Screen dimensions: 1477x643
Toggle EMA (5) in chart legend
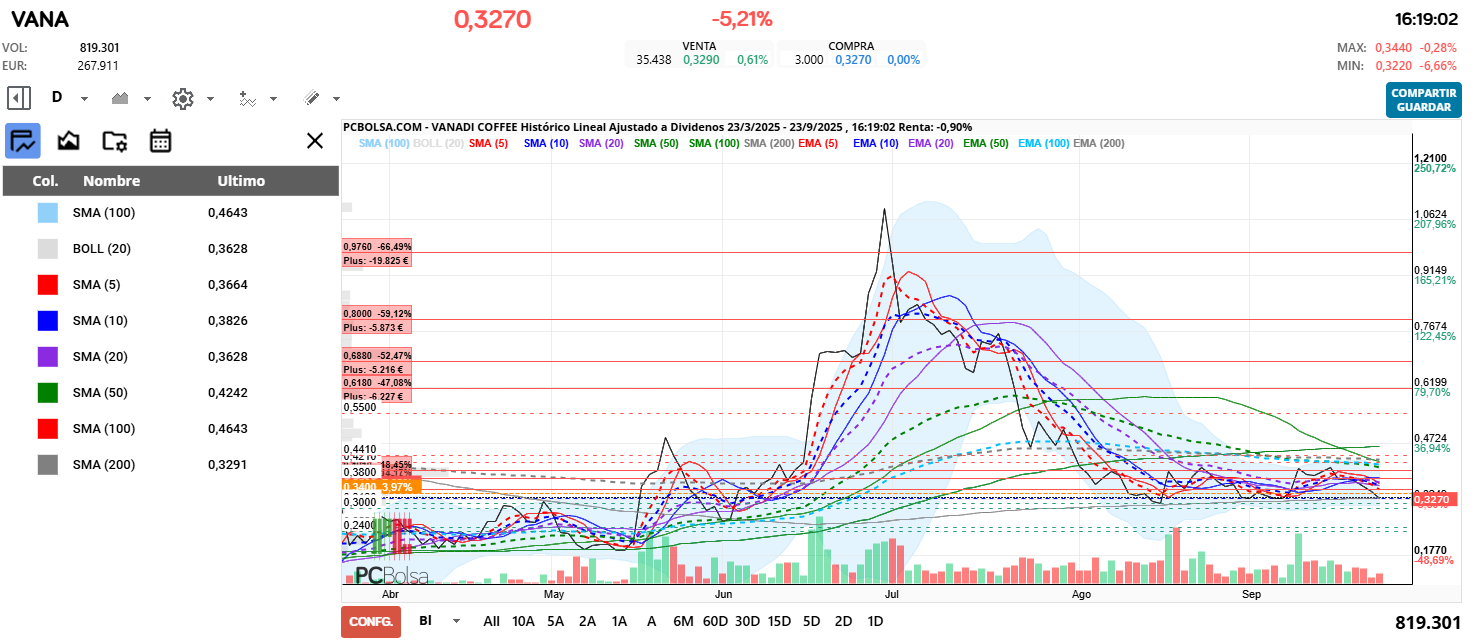(x=817, y=143)
